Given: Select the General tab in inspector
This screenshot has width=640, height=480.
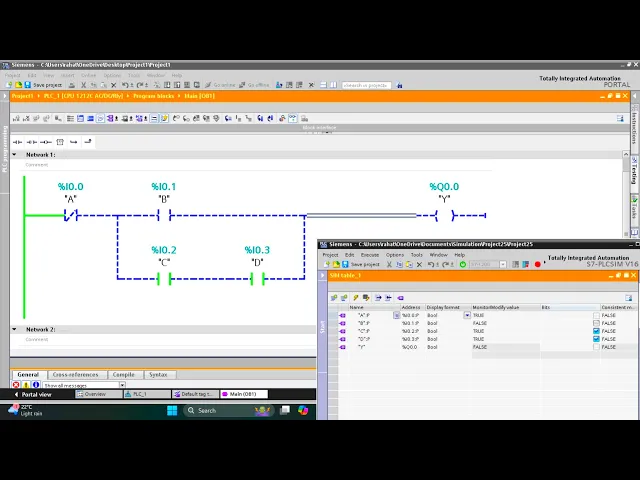Looking at the screenshot, I should 28,374.
